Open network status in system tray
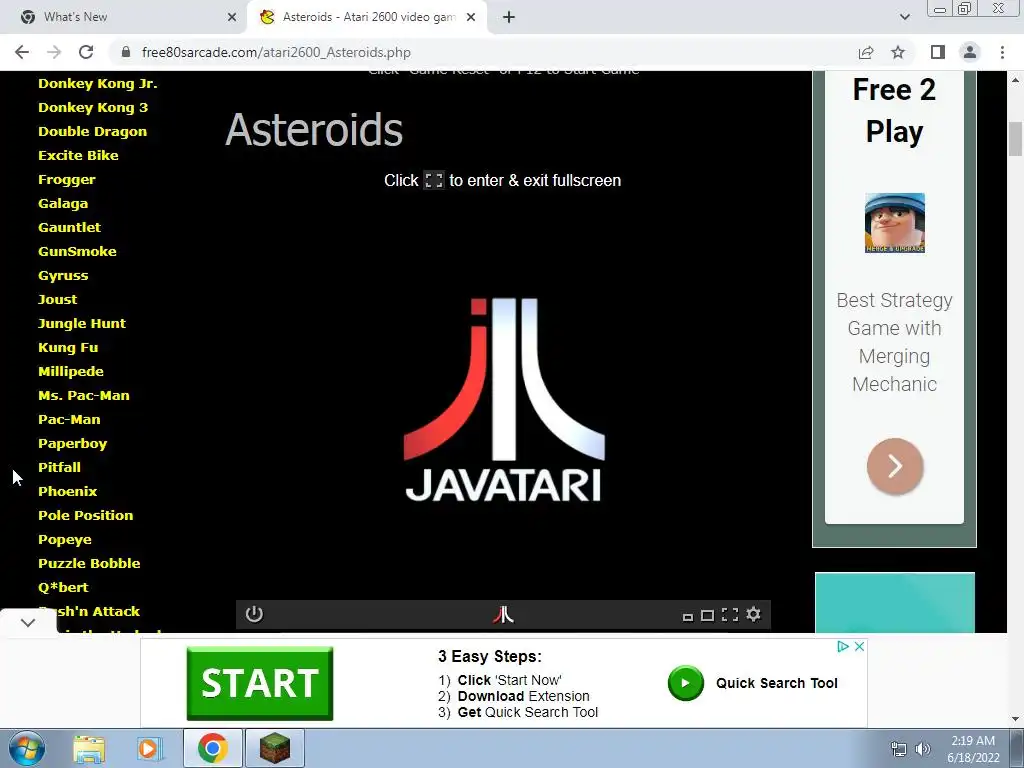Viewport: 1024px width, 768px height. [x=899, y=750]
